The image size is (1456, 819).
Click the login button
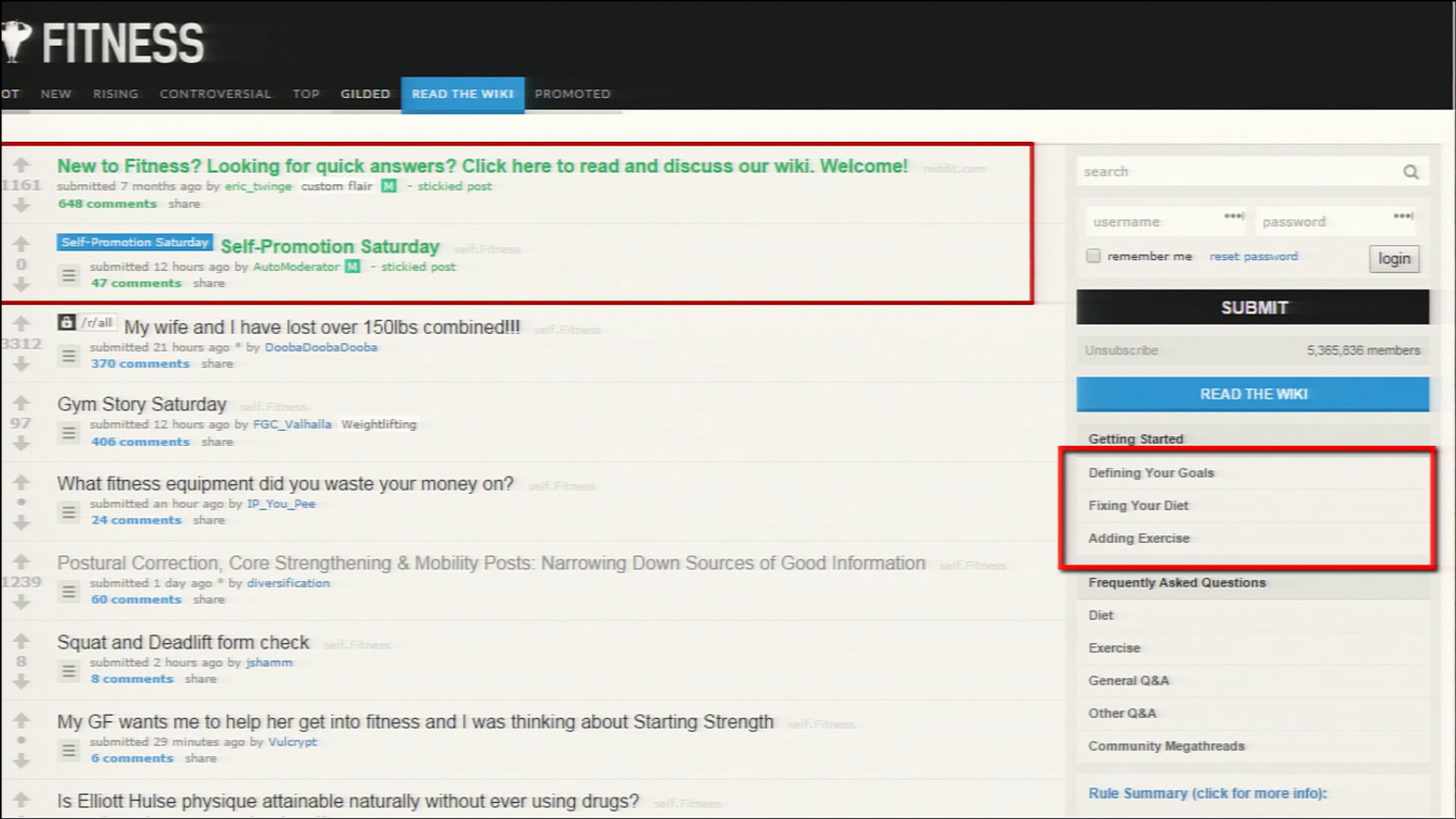pos(1394,259)
